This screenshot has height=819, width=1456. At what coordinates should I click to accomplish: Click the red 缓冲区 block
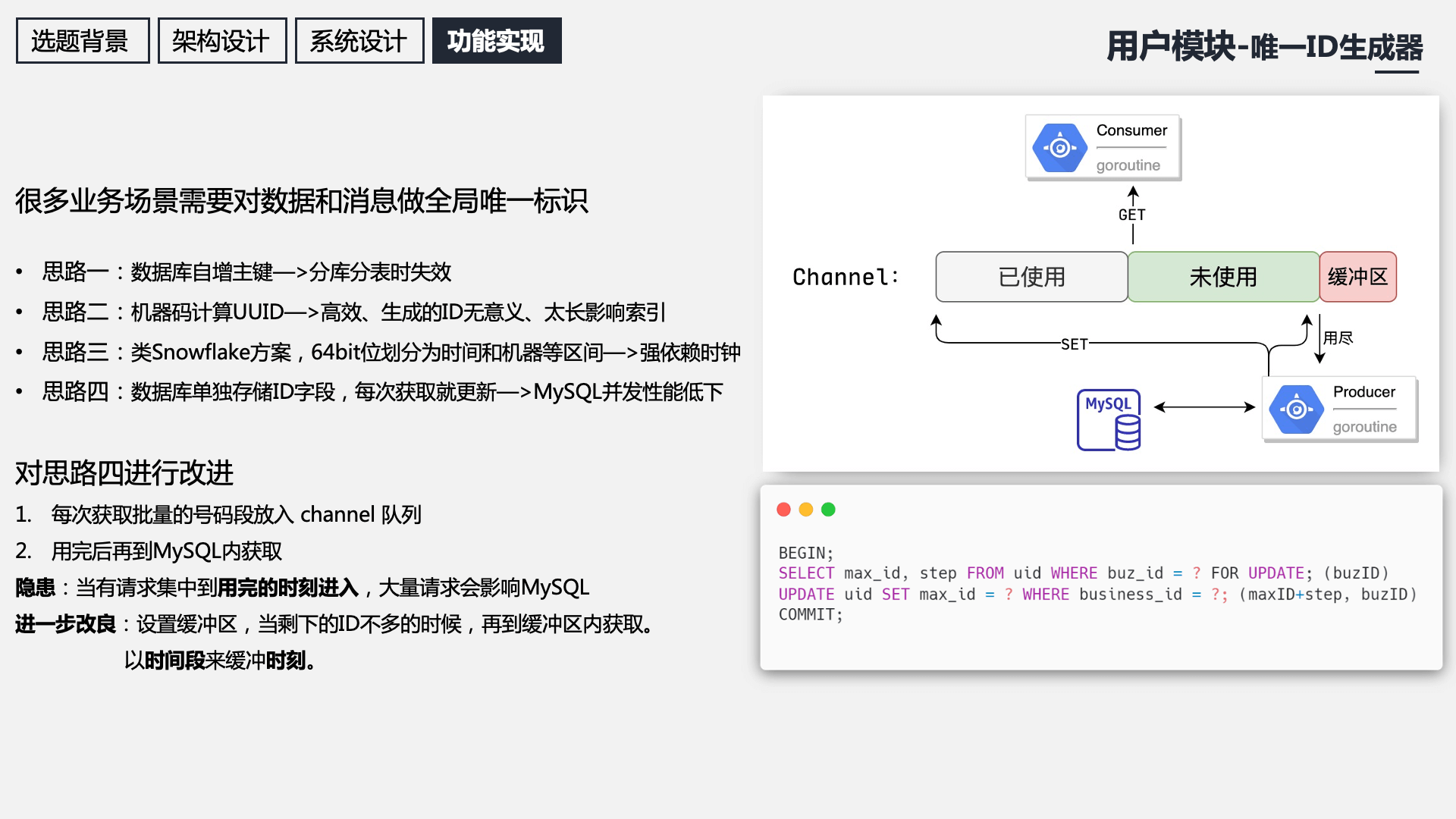1357,277
